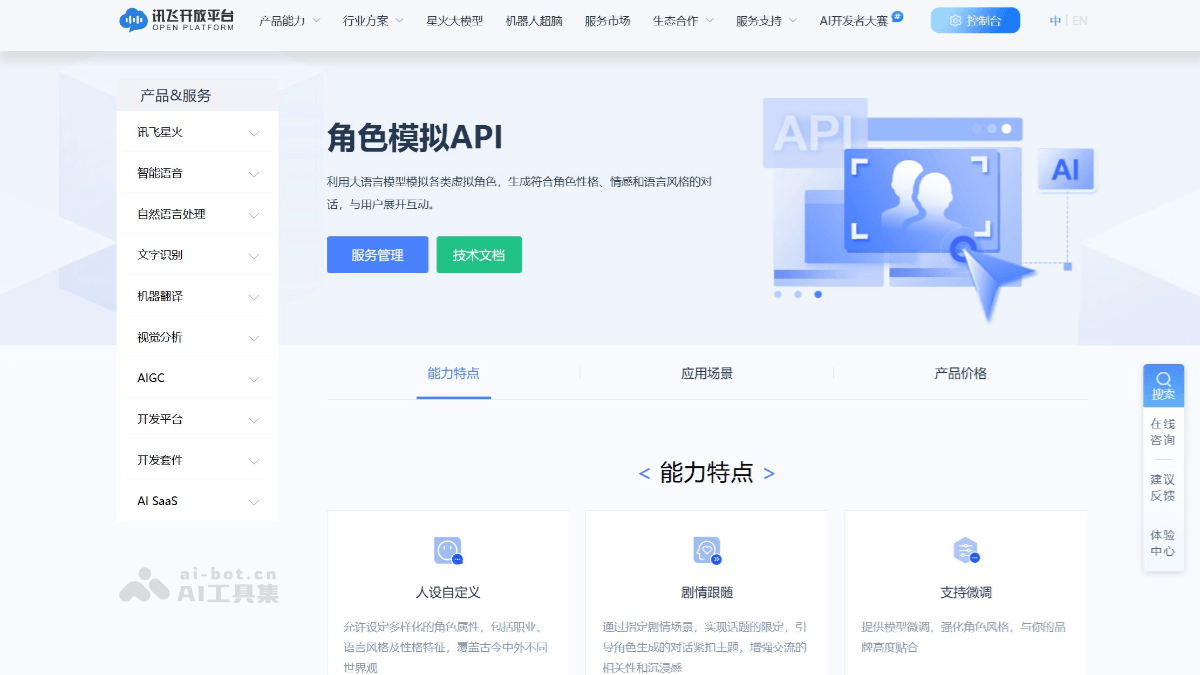The height and width of the screenshot is (675, 1200).
Task: Switch language to EN
Action: point(1080,20)
